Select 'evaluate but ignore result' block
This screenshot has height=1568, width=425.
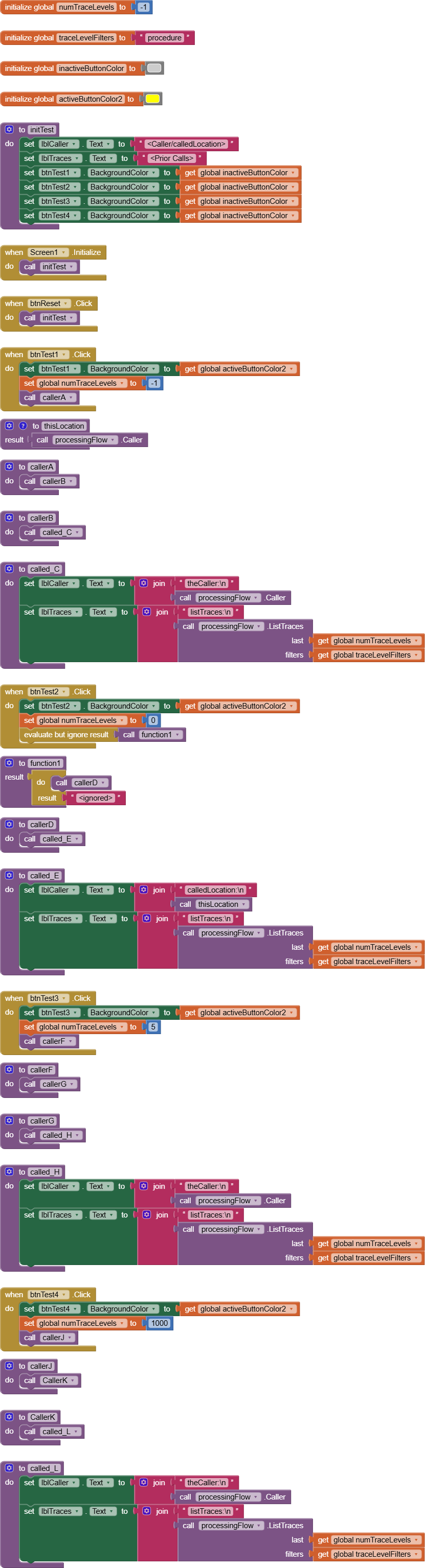(66, 735)
